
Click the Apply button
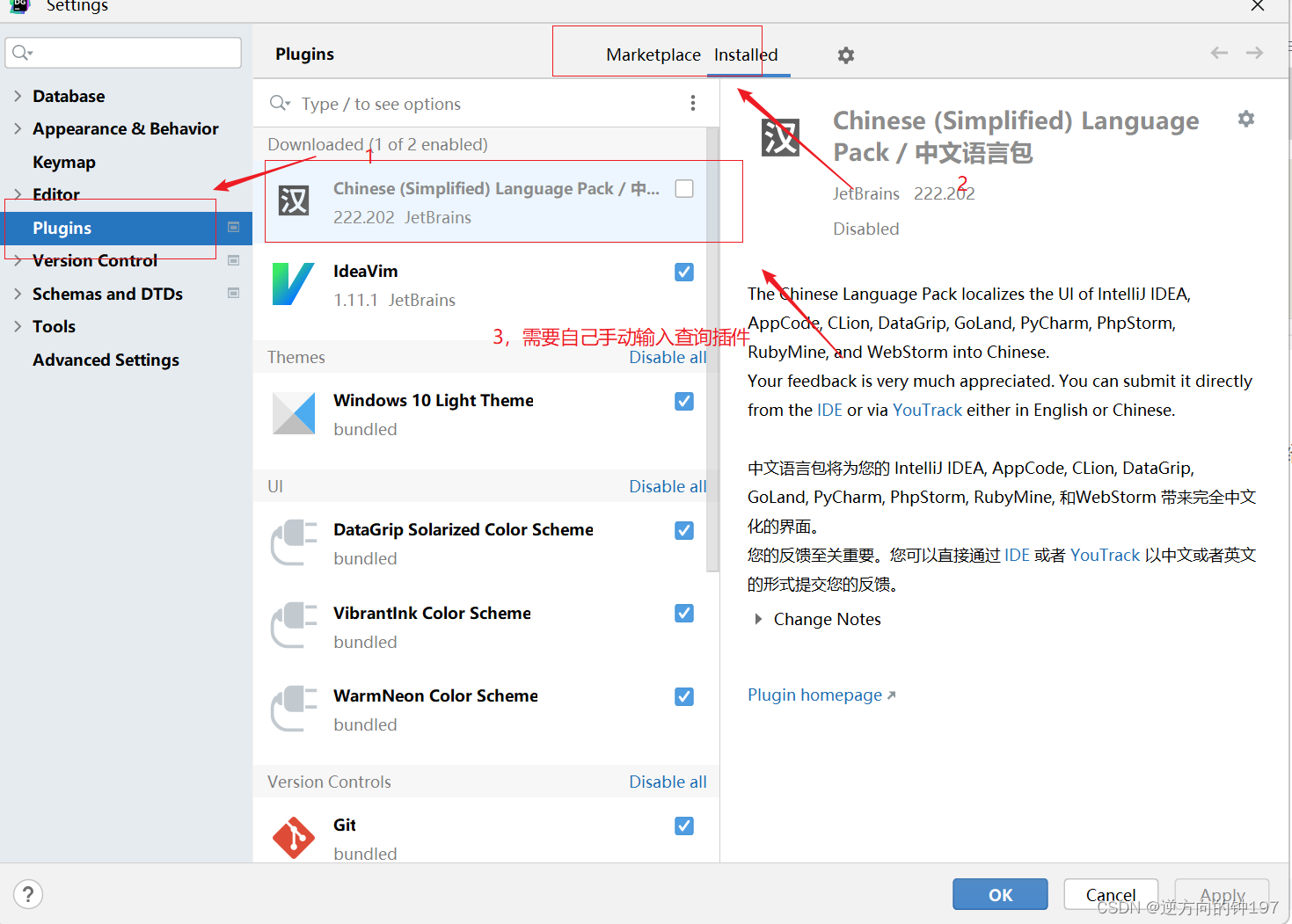pyautogui.click(x=1222, y=894)
